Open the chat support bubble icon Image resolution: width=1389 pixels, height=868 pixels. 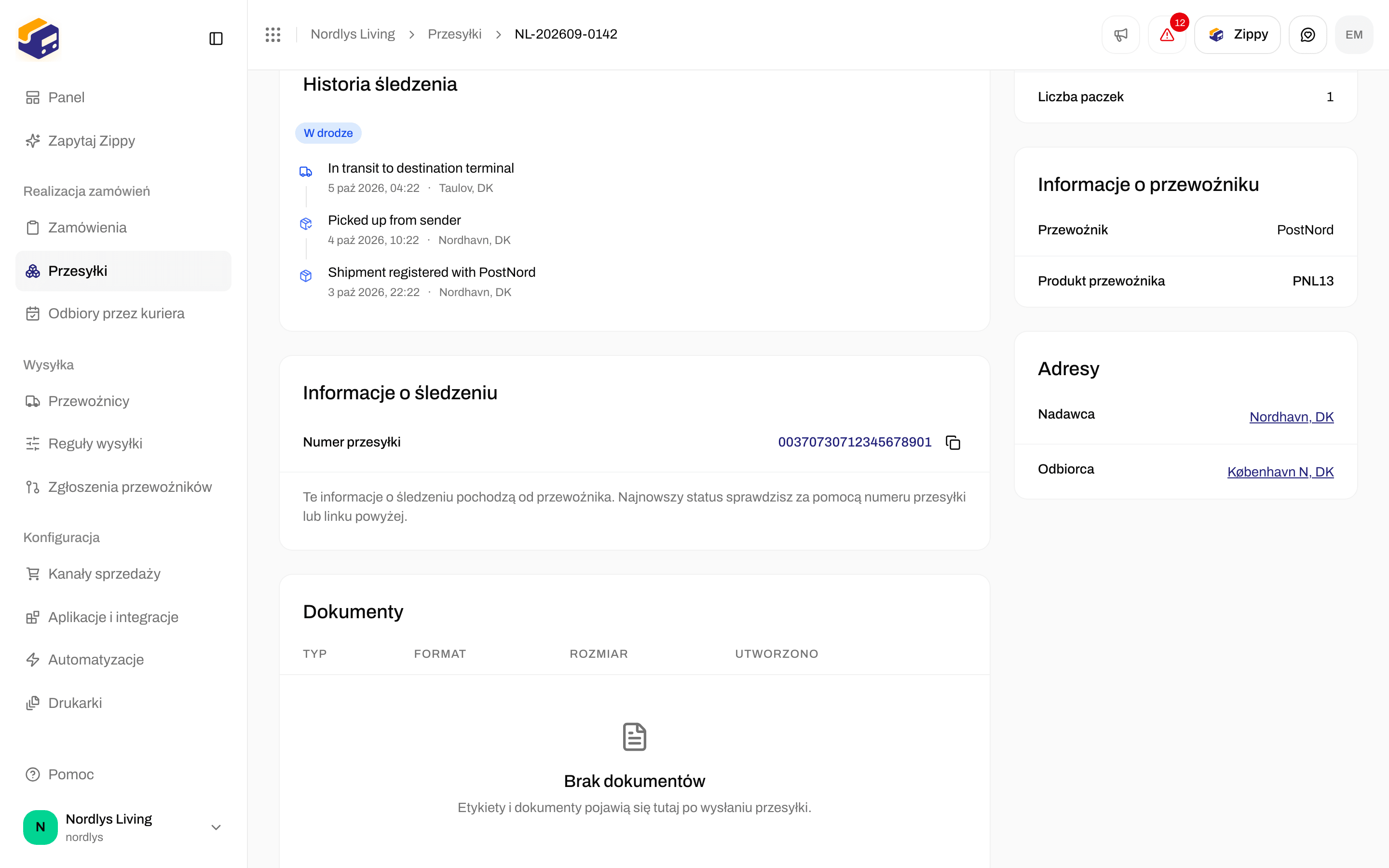pos(1307,34)
